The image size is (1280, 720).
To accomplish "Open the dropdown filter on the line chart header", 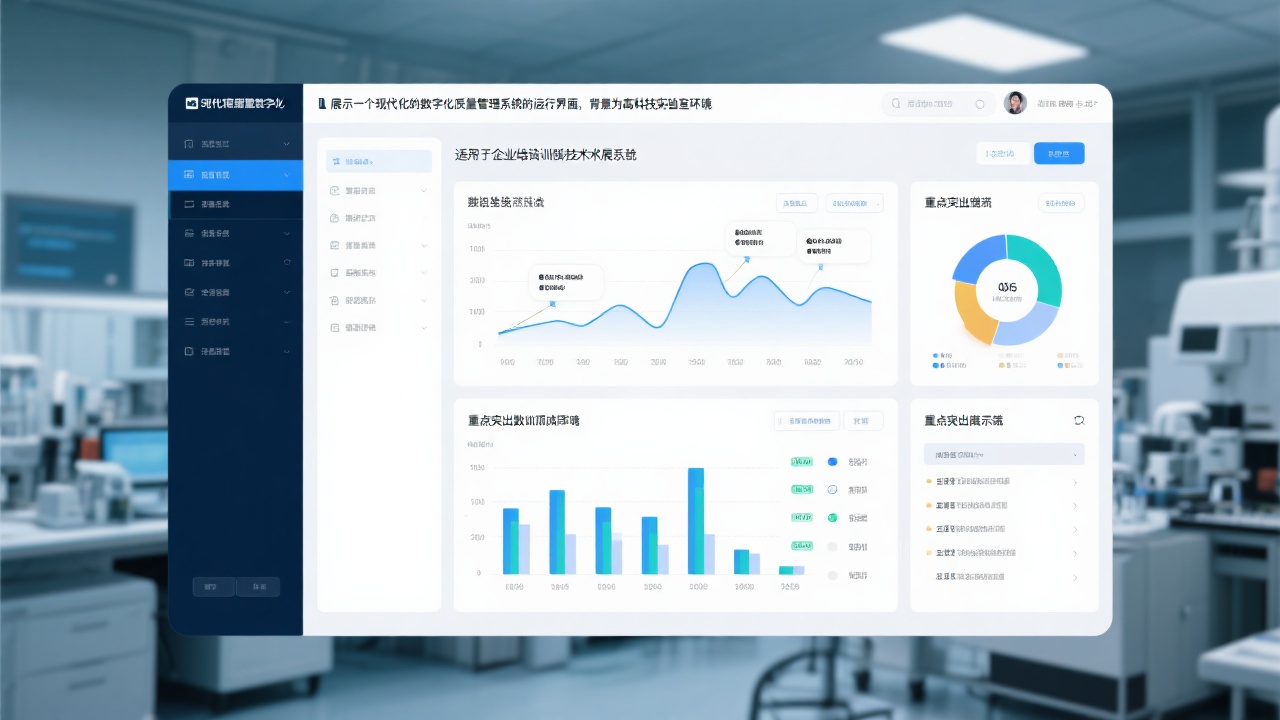I will (855, 203).
